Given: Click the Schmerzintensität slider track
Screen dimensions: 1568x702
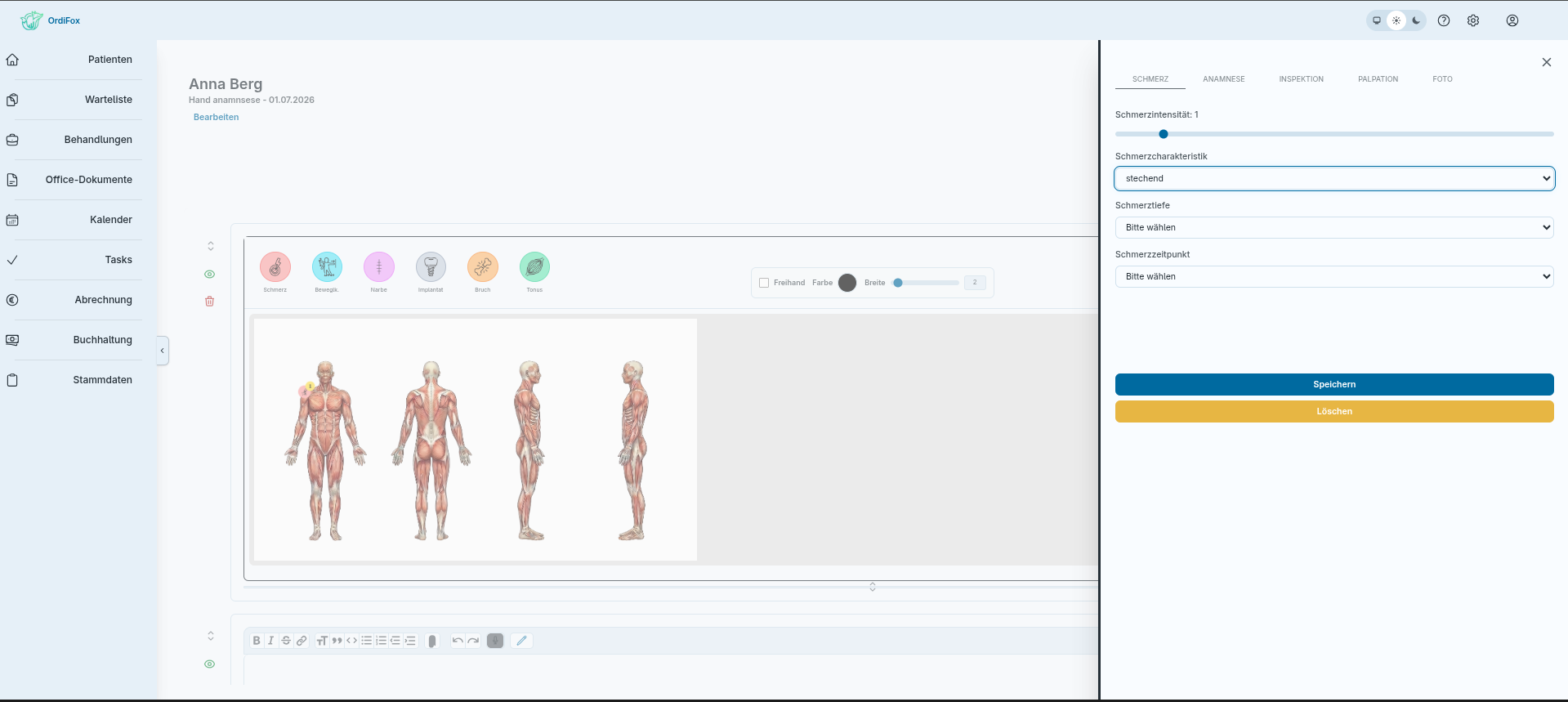Looking at the screenshot, I should [x=1334, y=134].
